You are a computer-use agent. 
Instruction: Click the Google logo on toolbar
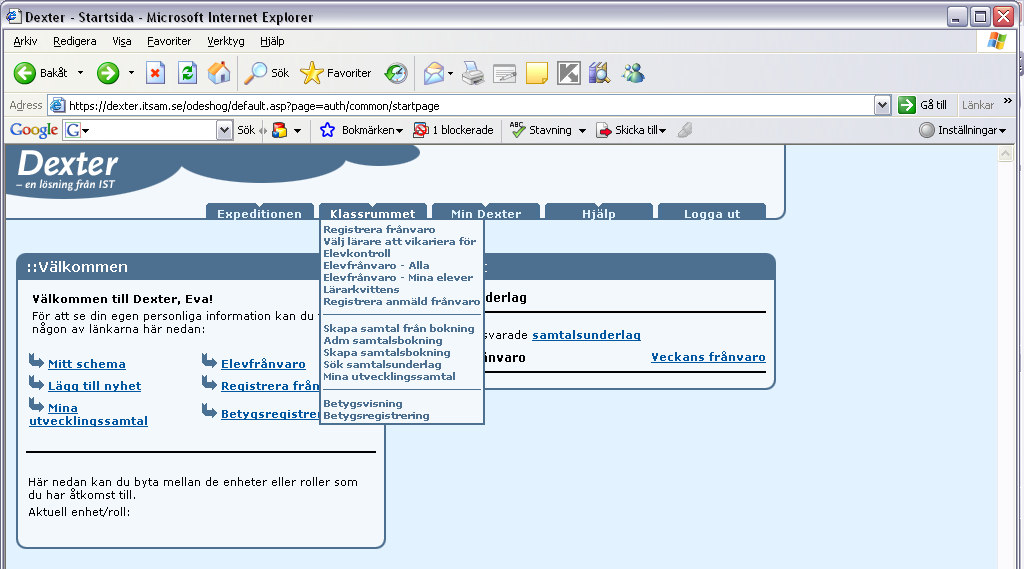[x=34, y=130]
